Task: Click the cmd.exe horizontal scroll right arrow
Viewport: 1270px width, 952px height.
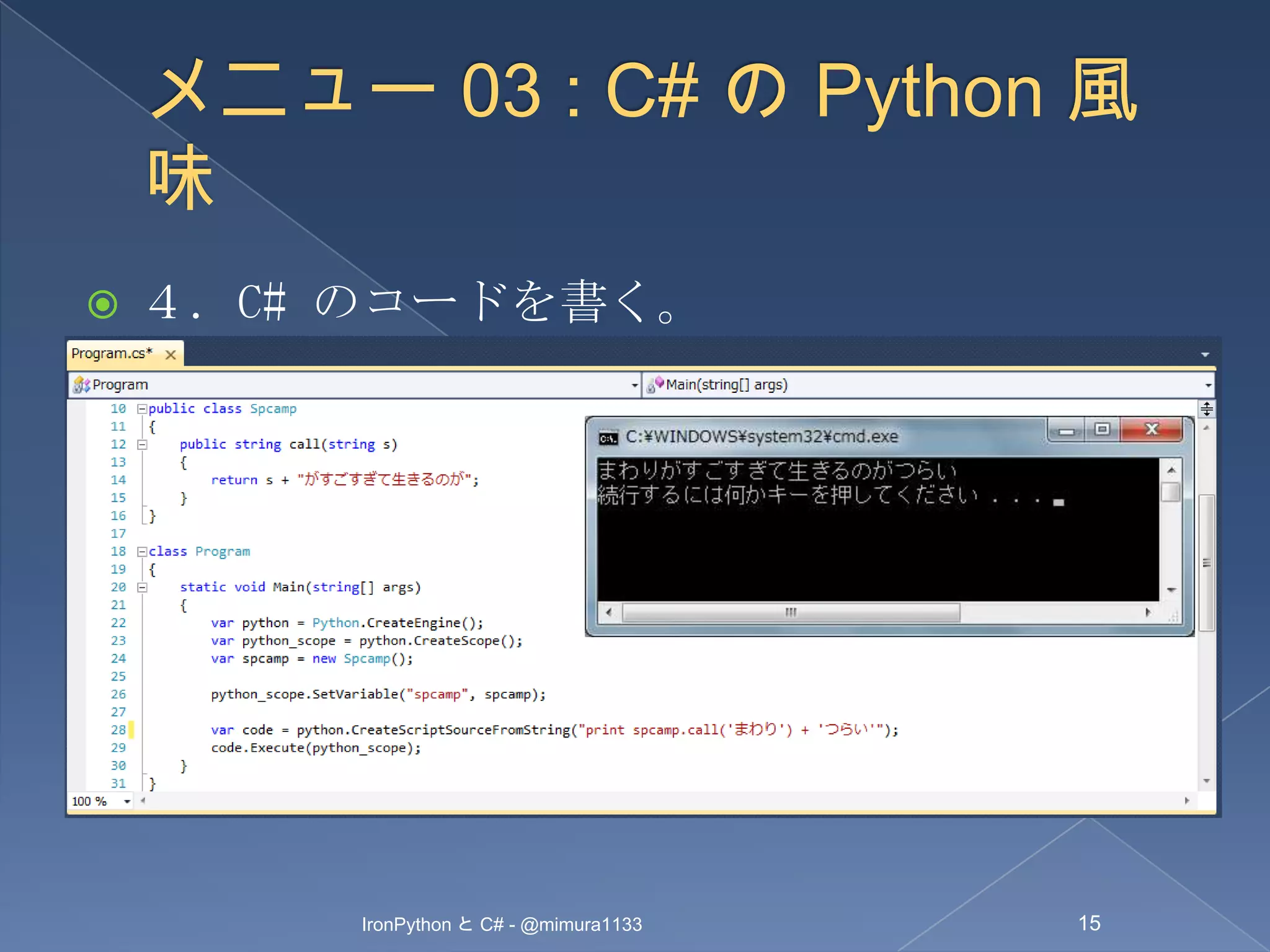Action: tap(1148, 612)
